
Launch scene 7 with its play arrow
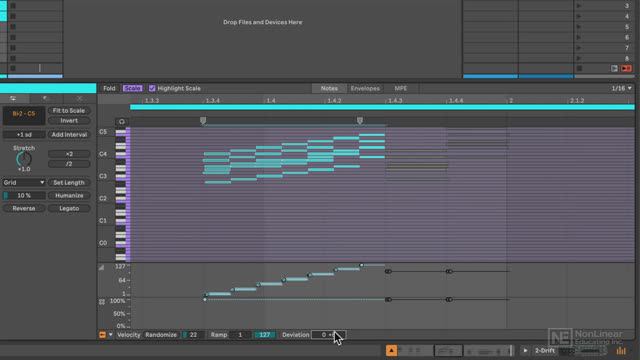[578, 48]
